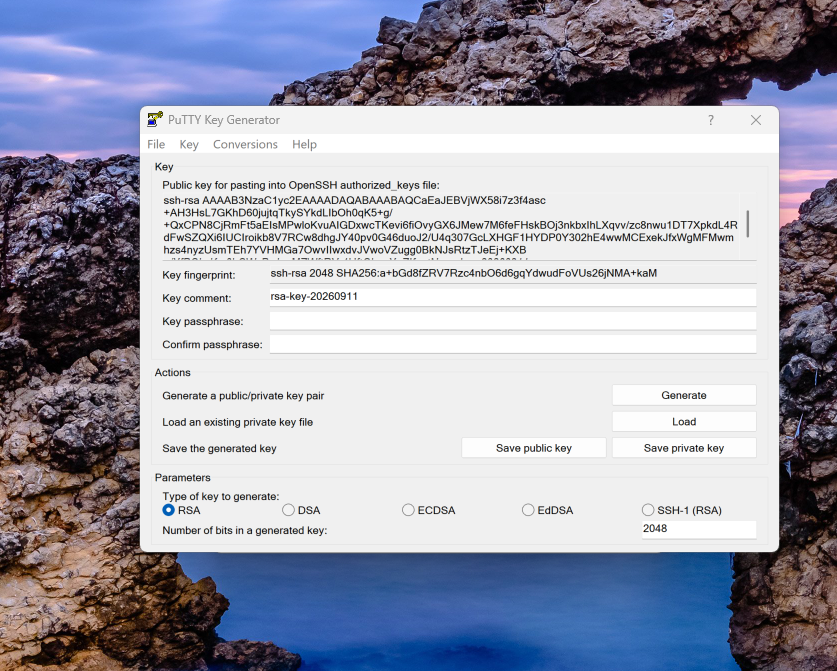Viewport: 837px width, 671px height.
Task: Close the PuTTY Key Generator window
Action: click(x=755, y=120)
